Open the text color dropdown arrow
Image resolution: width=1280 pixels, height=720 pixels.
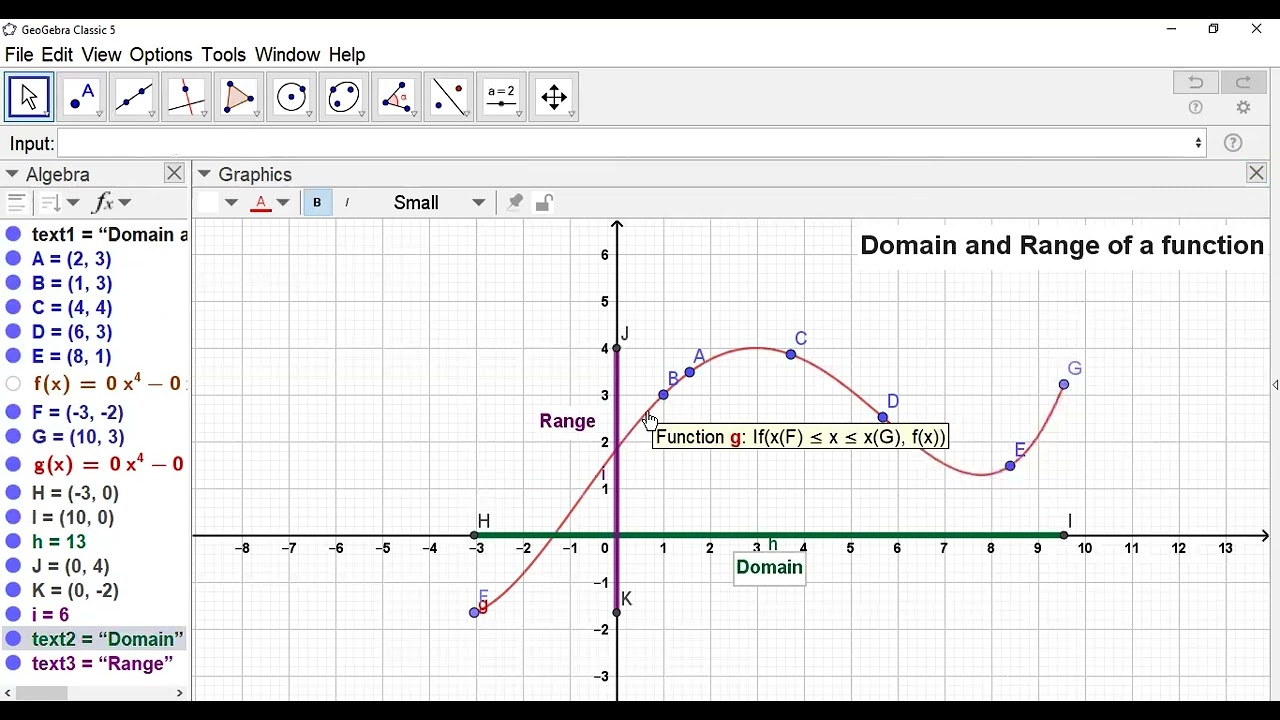tap(283, 203)
